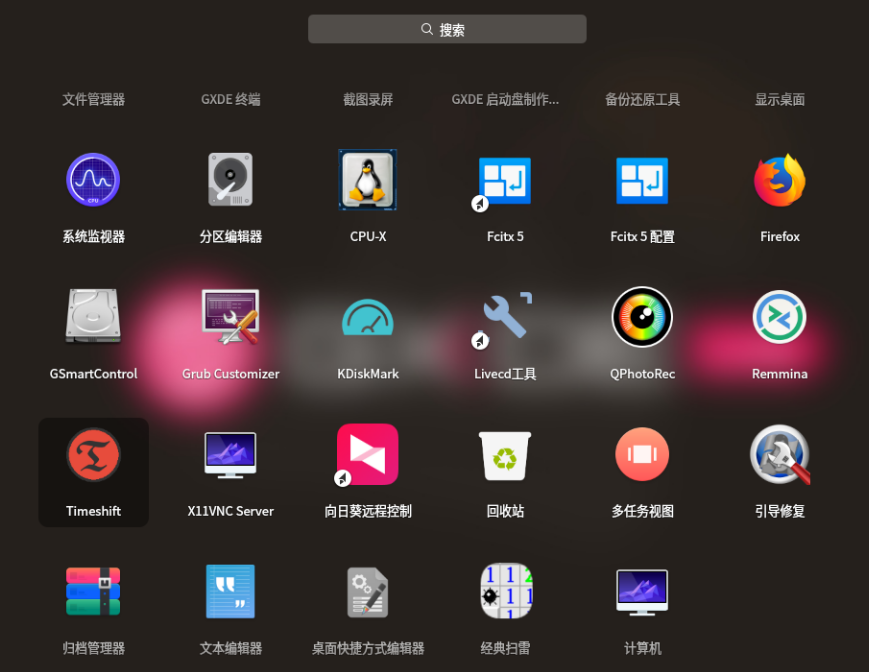
Task: Start the 经典扫雷 minesweeper game
Action: [x=505, y=591]
